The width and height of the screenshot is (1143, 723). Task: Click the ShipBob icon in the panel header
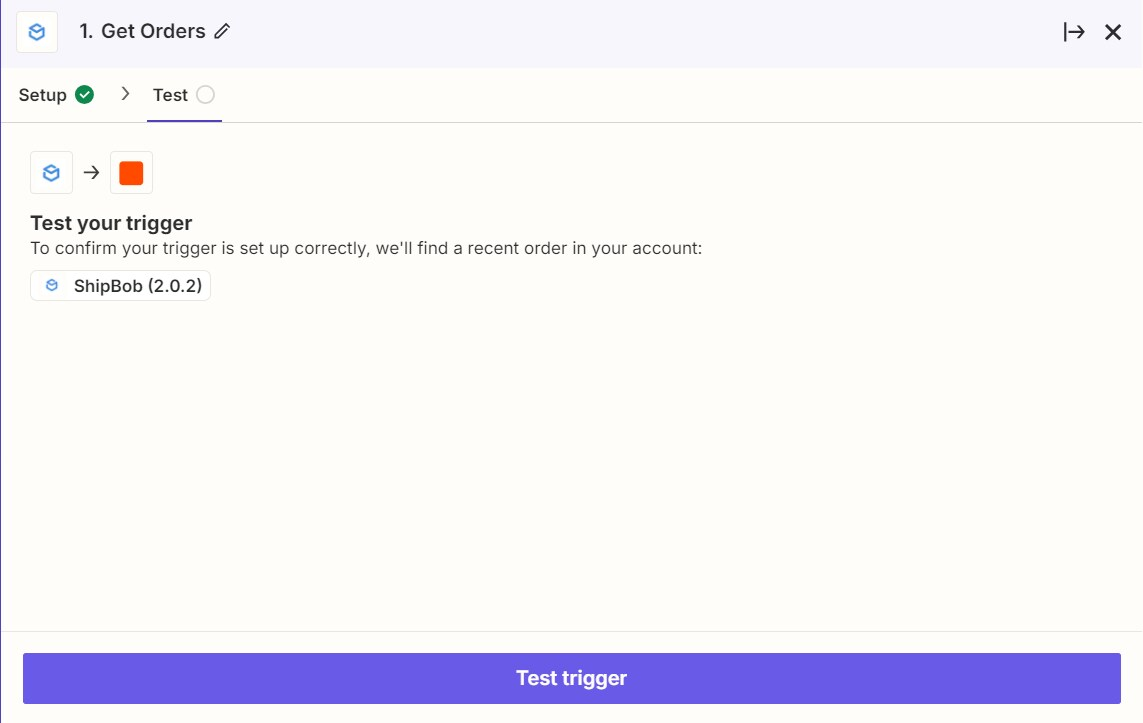pyautogui.click(x=36, y=31)
